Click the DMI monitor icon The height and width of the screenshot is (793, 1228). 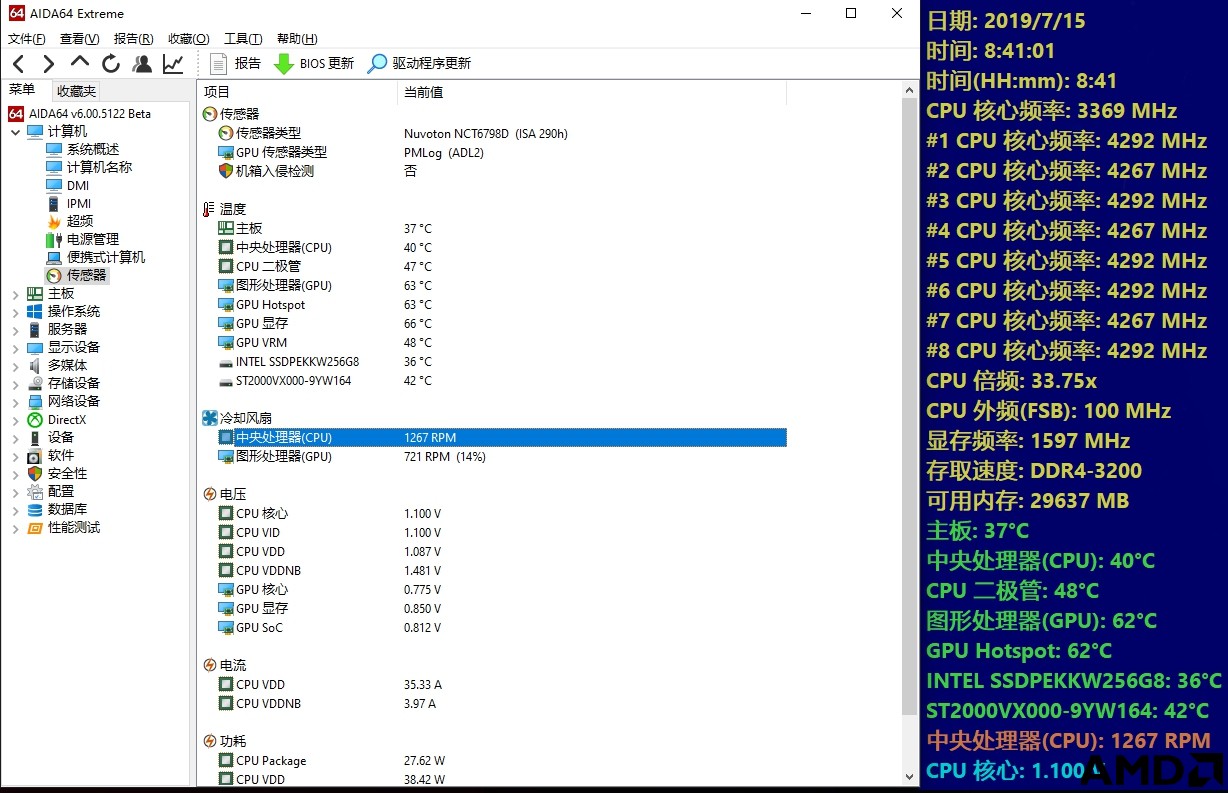(54, 185)
